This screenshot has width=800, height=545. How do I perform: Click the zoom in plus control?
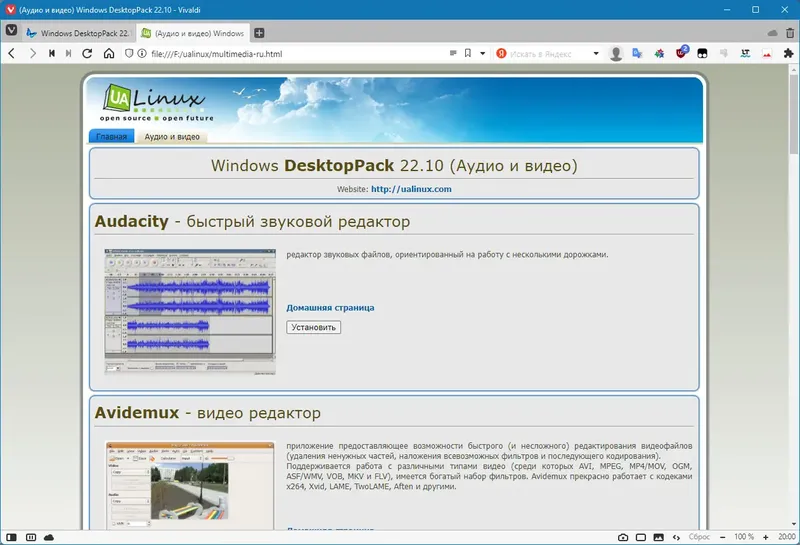tap(765, 537)
